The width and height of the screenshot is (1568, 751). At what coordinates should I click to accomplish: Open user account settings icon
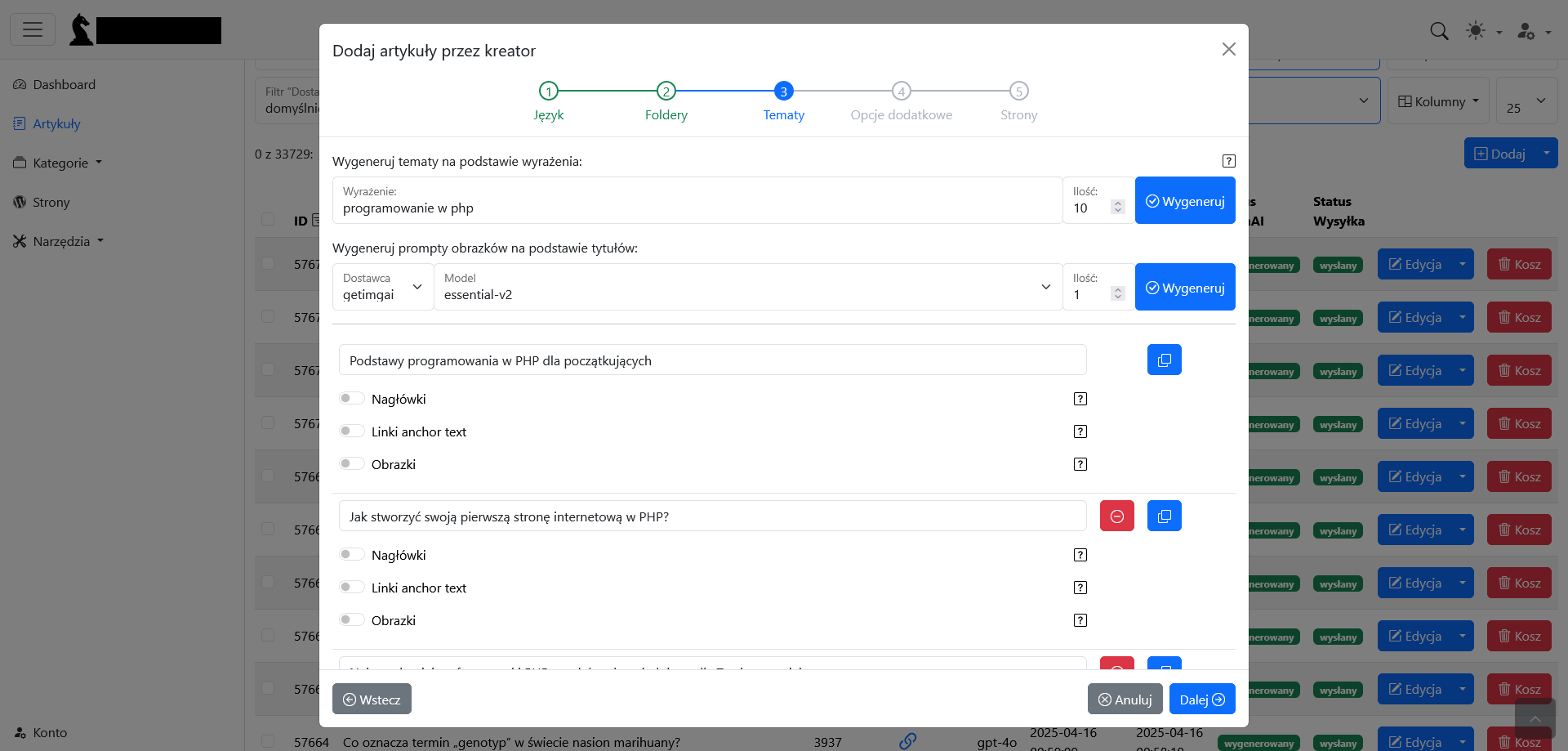click(x=1526, y=31)
